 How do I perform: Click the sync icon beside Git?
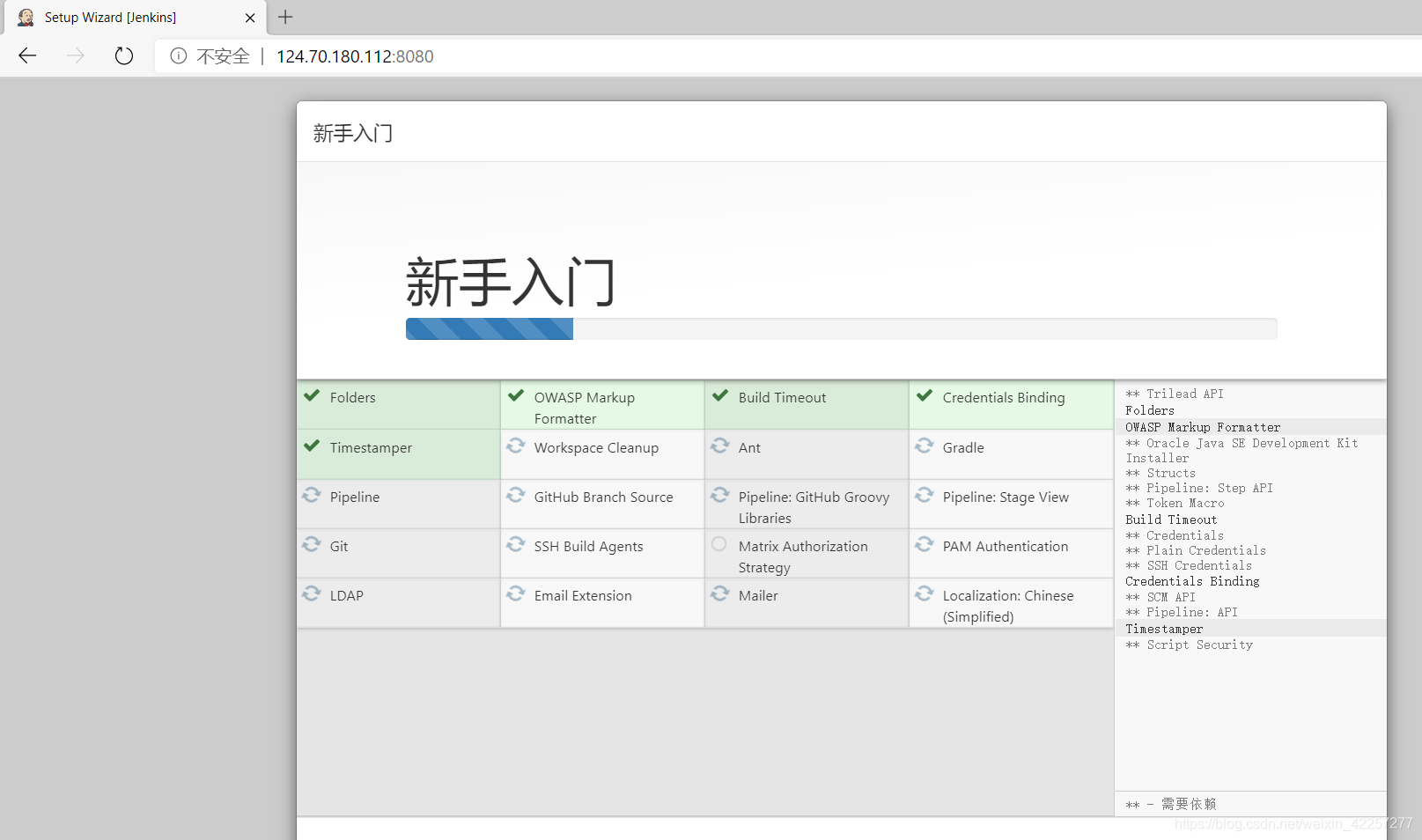pos(312,544)
